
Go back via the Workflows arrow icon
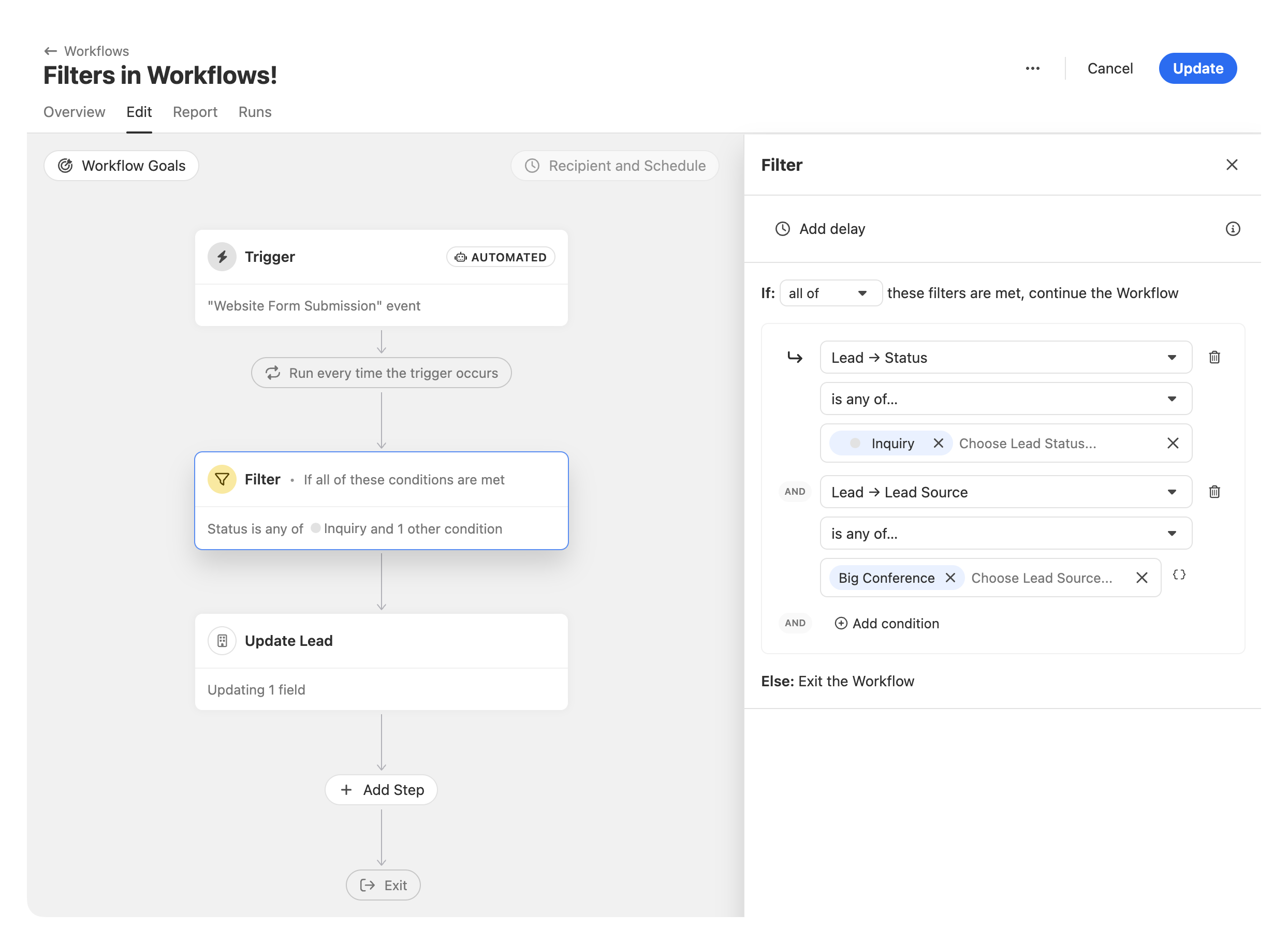(50, 51)
